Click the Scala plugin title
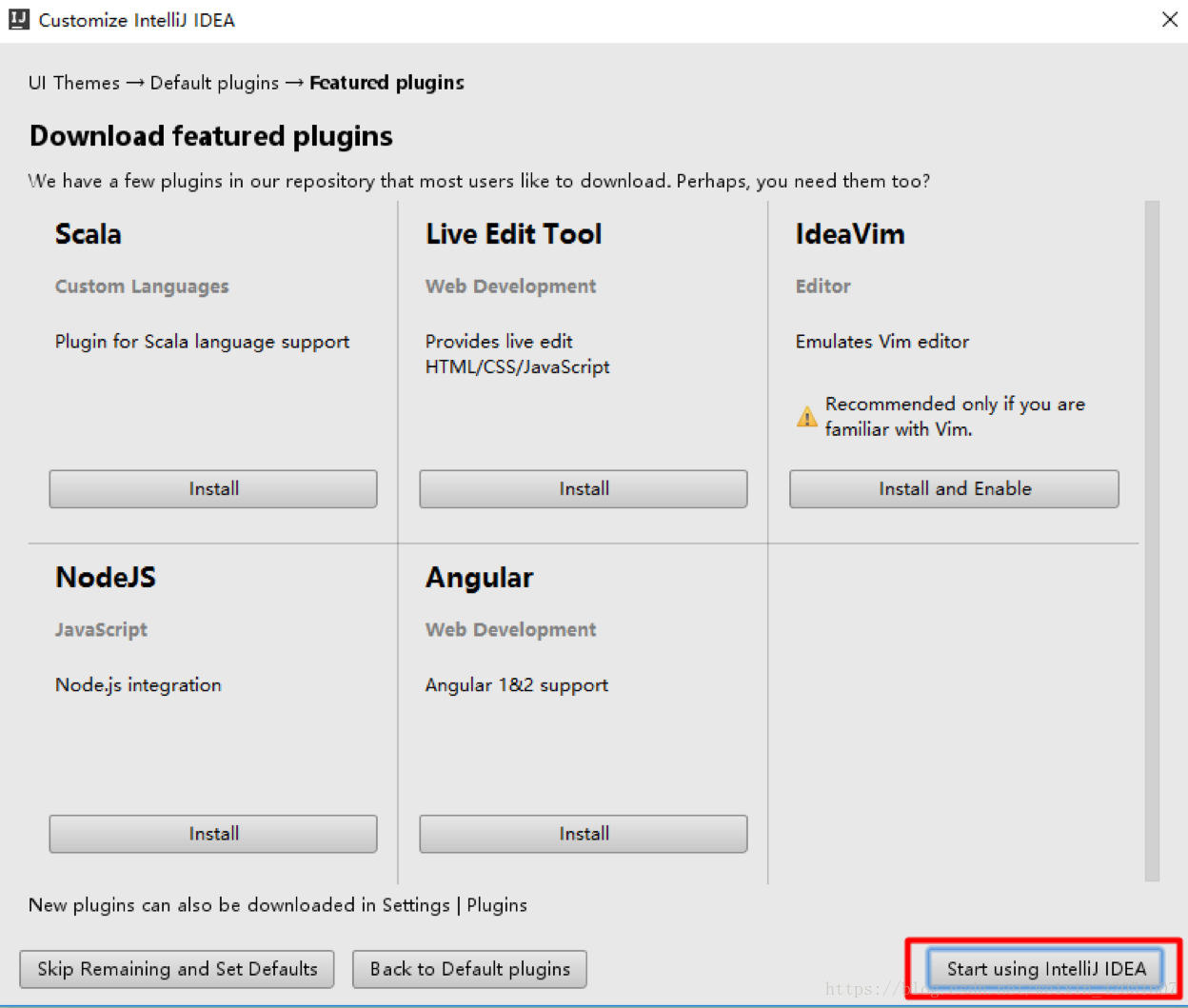Image resolution: width=1188 pixels, height=1008 pixels. 89,234
